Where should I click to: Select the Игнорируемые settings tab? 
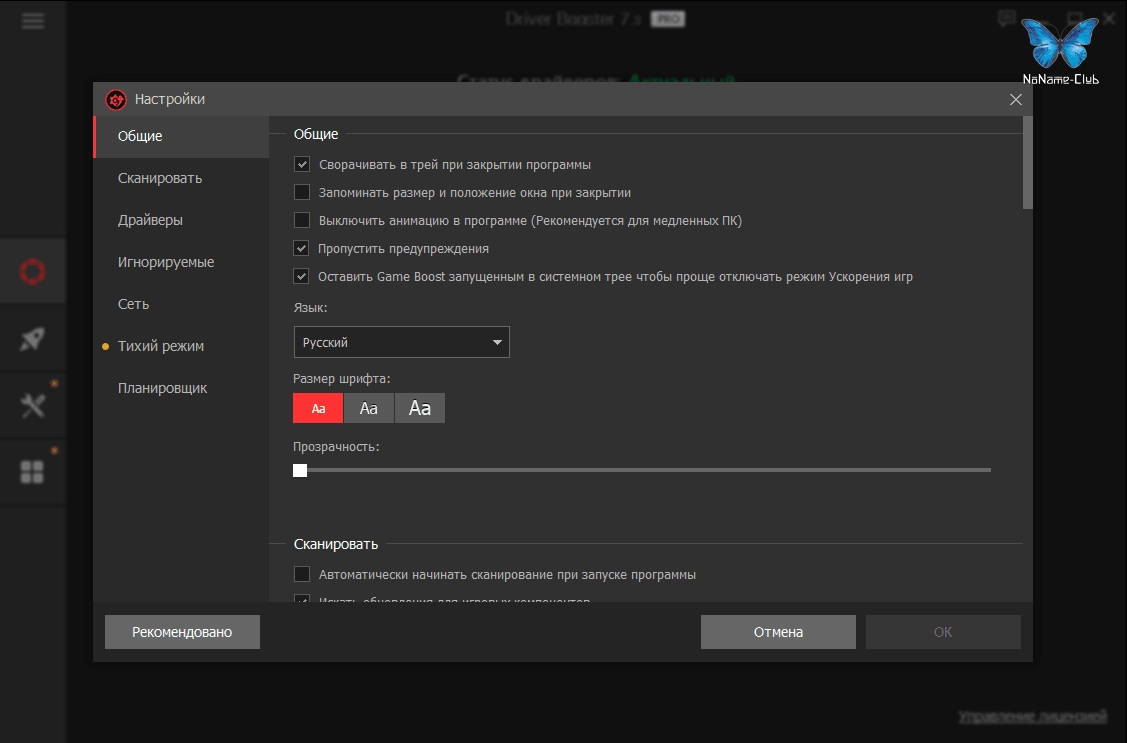pyautogui.click(x=181, y=262)
